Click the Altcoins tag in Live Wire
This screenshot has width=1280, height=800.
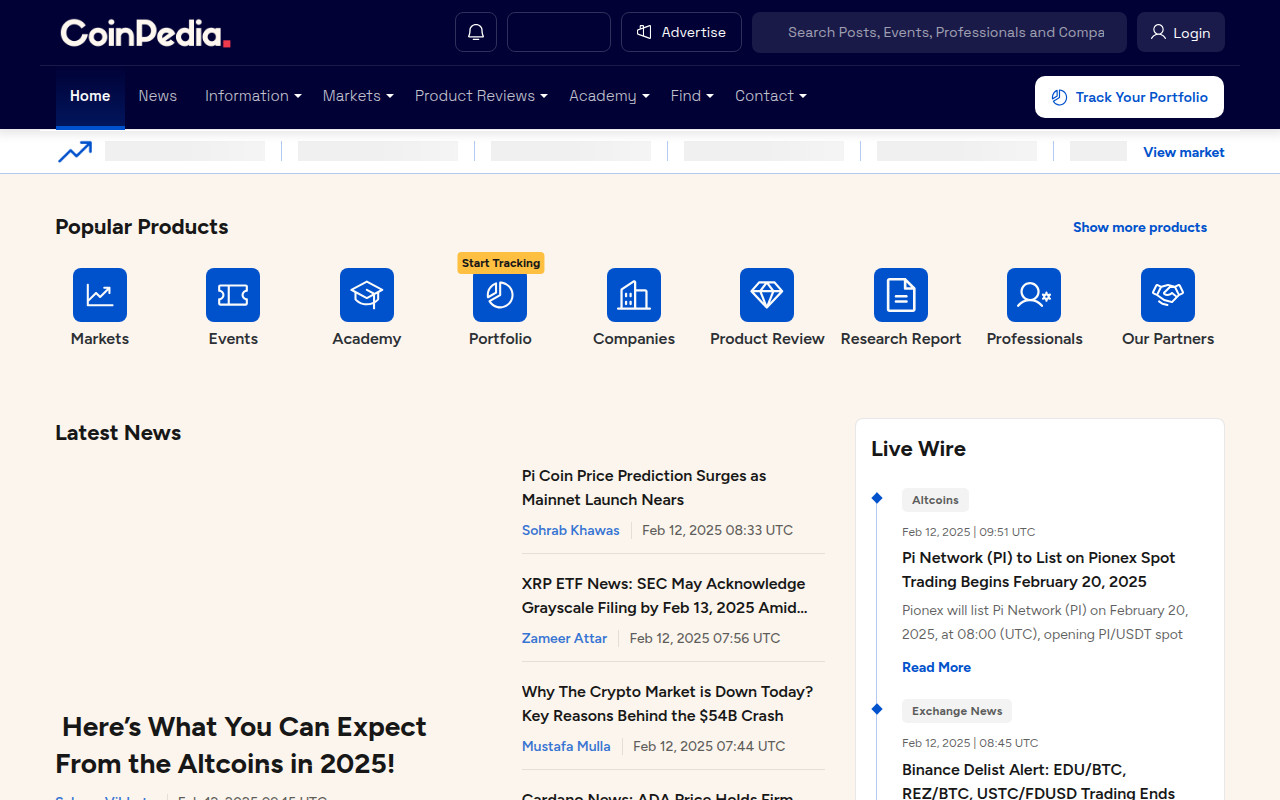935,500
